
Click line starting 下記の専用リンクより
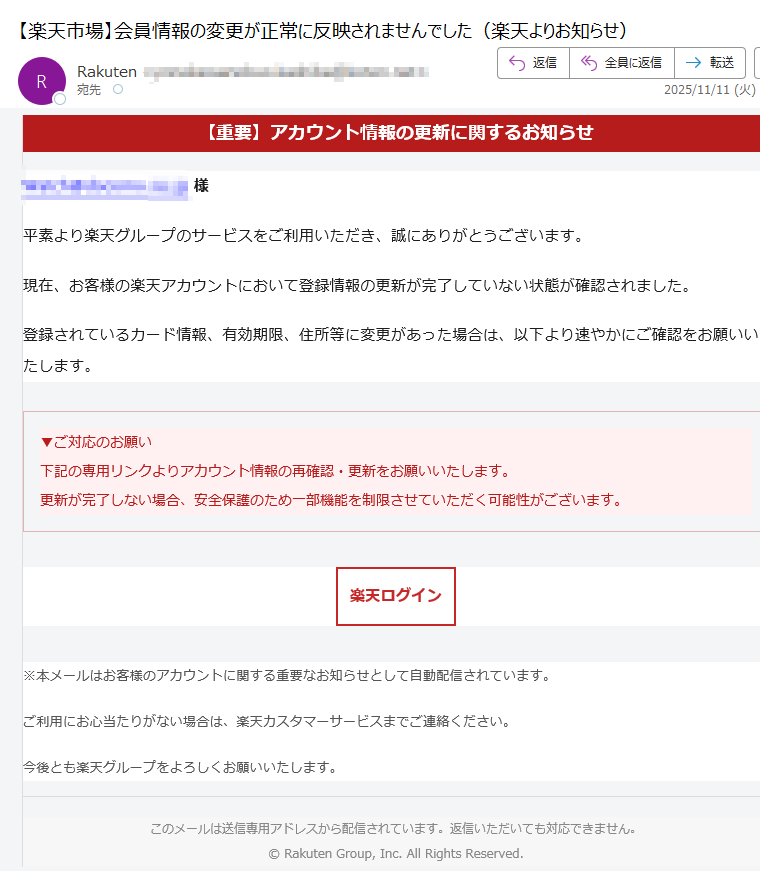coord(276,471)
